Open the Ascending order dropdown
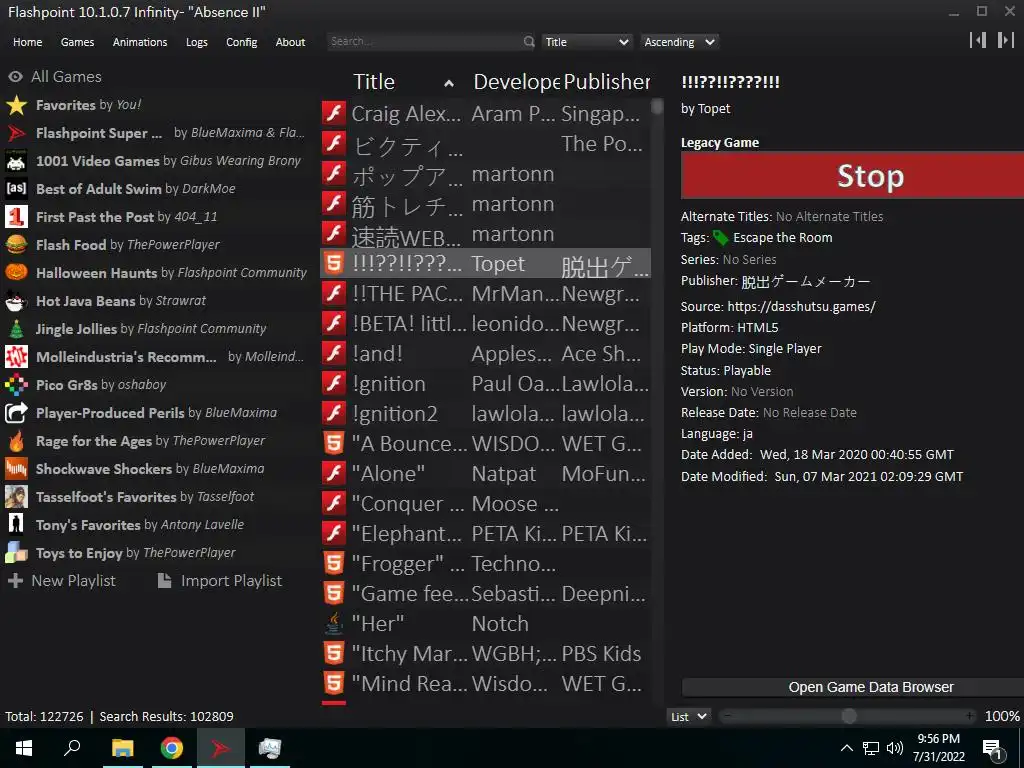The image size is (1024, 768). (x=679, y=42)
